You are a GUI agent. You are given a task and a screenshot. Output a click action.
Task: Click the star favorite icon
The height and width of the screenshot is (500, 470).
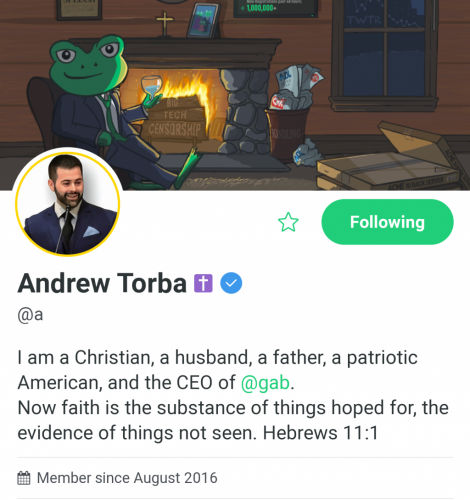(288, 222)
